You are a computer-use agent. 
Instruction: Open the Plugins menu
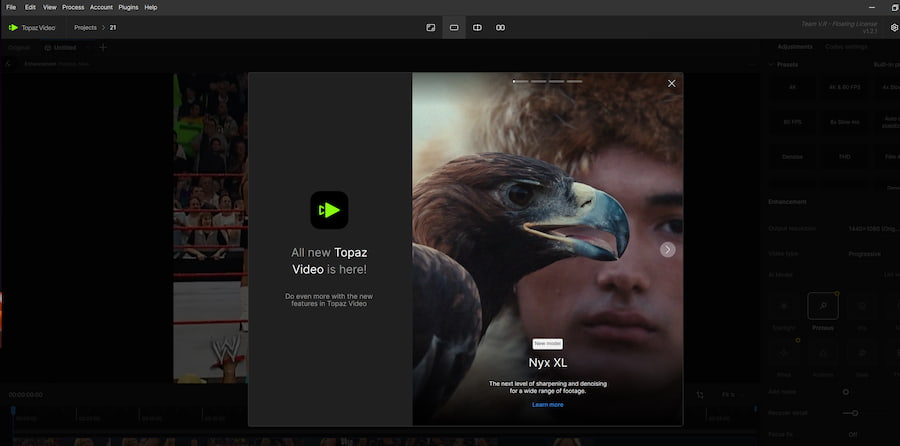tap(128, 7)
